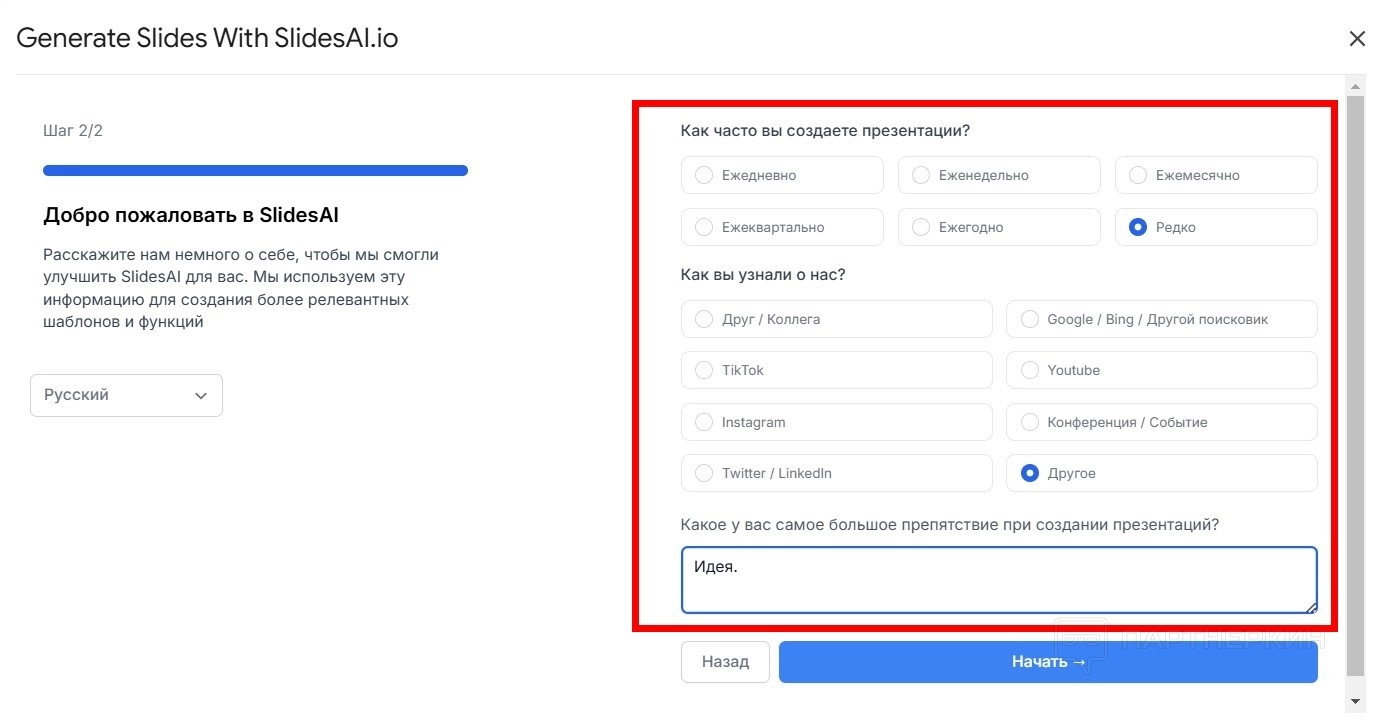Click the scrollbar down arrow
The height and width of the screenshot is (727, 1377).
[x=1355, y=701]
